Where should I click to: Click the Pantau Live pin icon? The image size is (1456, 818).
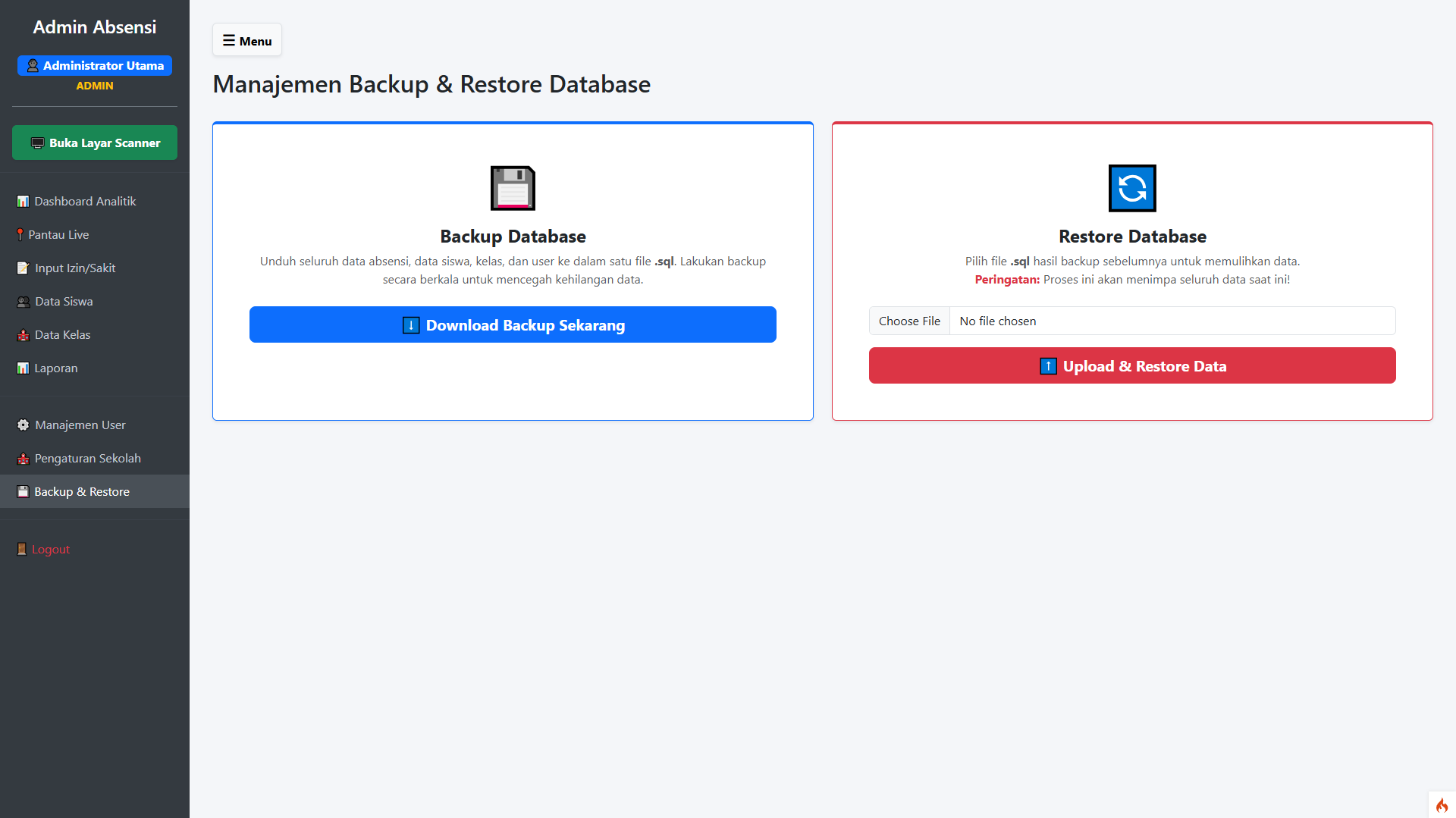(x=20, y=235)
